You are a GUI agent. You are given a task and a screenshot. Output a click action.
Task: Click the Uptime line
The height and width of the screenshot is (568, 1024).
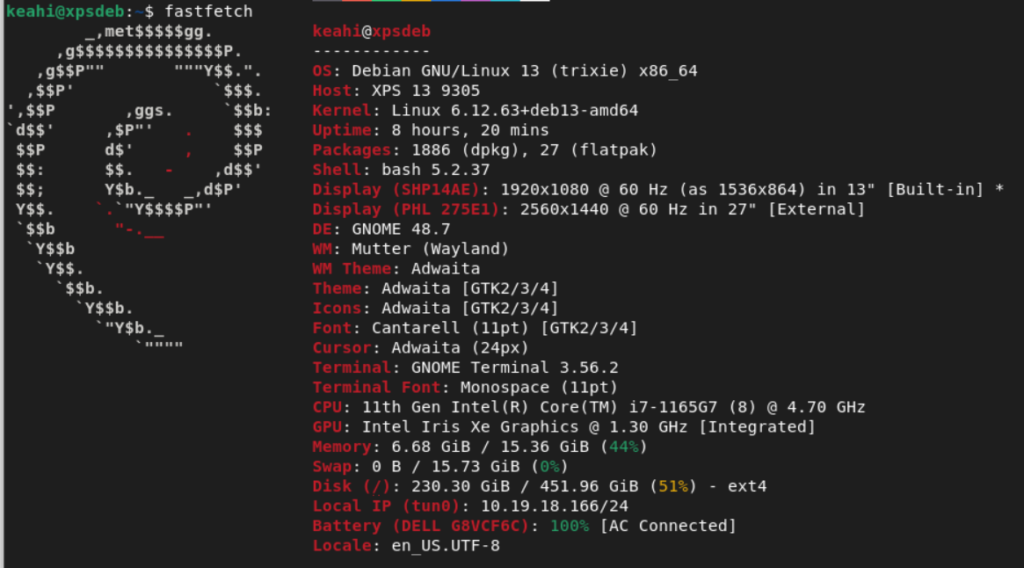(430, 130)
